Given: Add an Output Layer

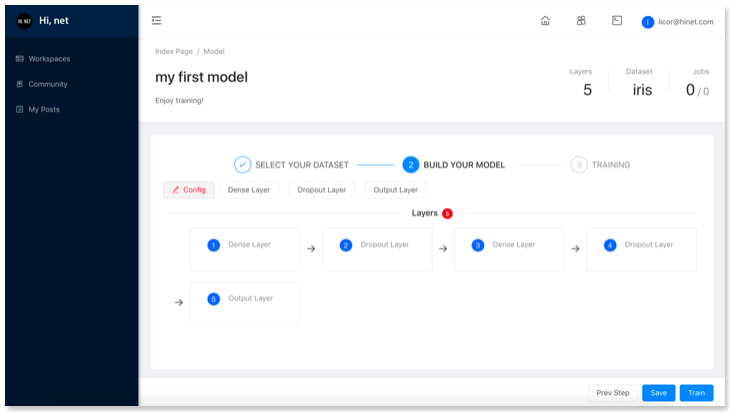Looking at the screenshot, I should point(394,190).
